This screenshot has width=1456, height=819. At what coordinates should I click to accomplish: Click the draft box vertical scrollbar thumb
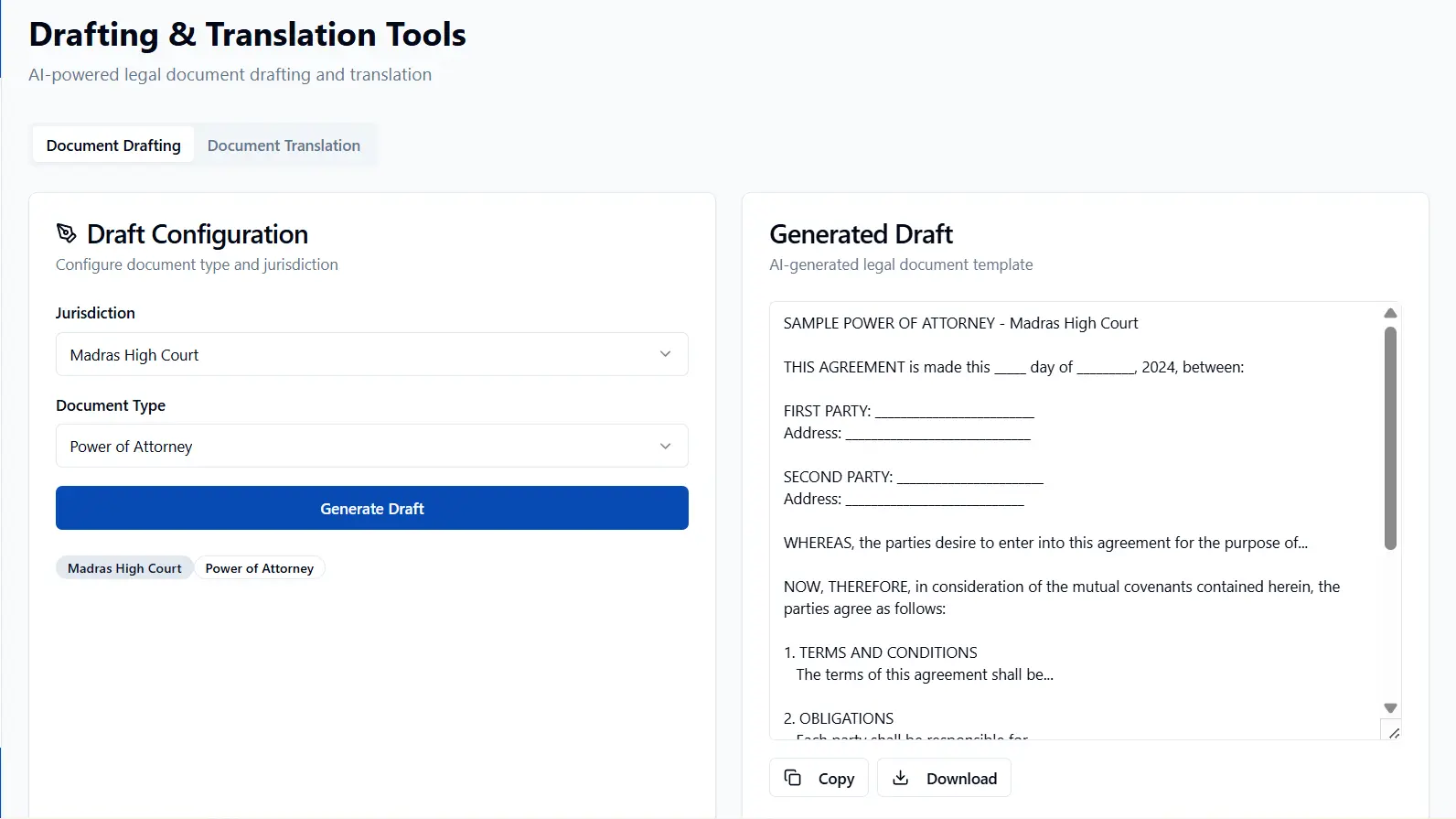(1390, 439)
